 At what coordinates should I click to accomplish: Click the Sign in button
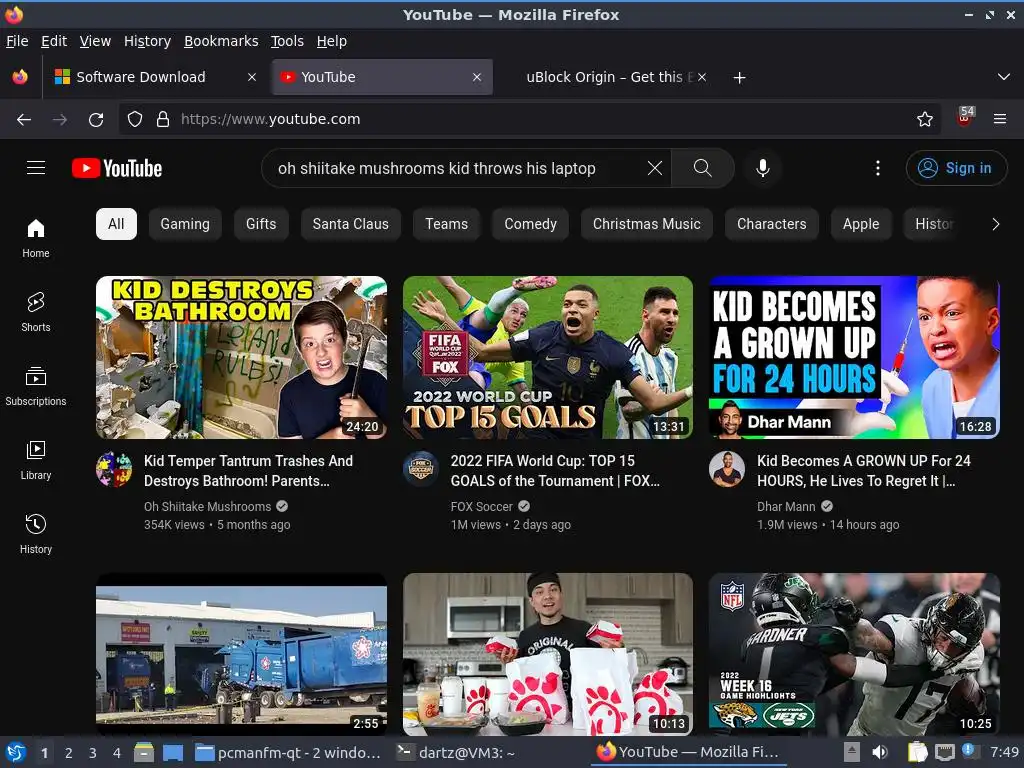(956, 168)
